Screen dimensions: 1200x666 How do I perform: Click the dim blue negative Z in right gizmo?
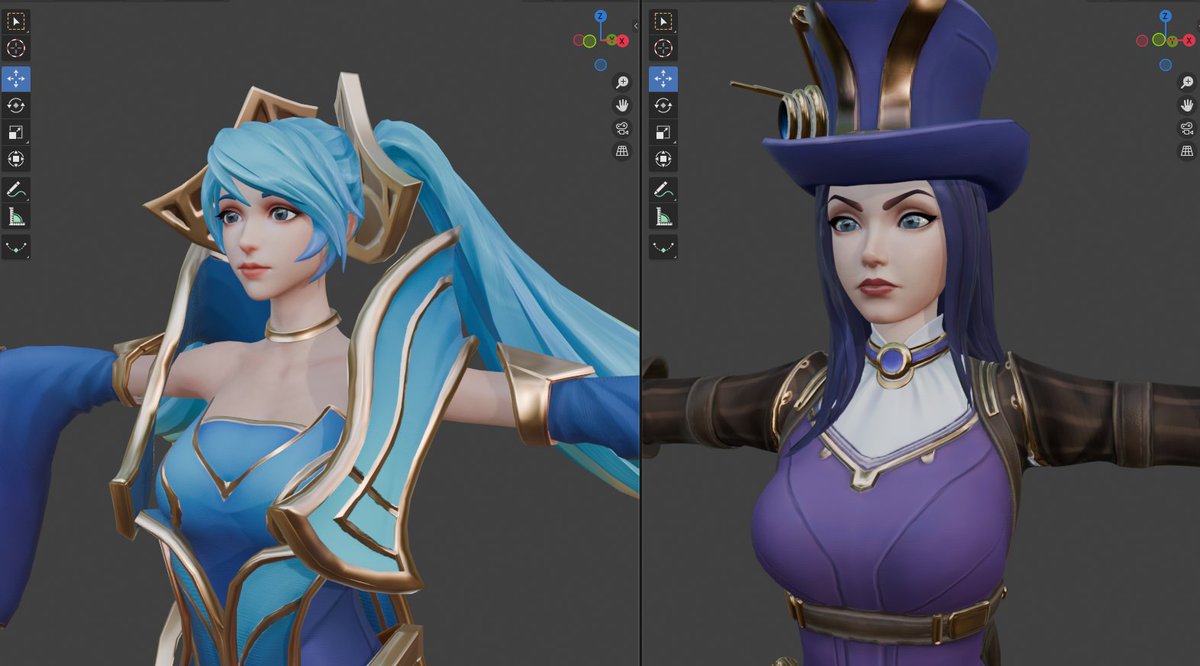coord(1165,65)
